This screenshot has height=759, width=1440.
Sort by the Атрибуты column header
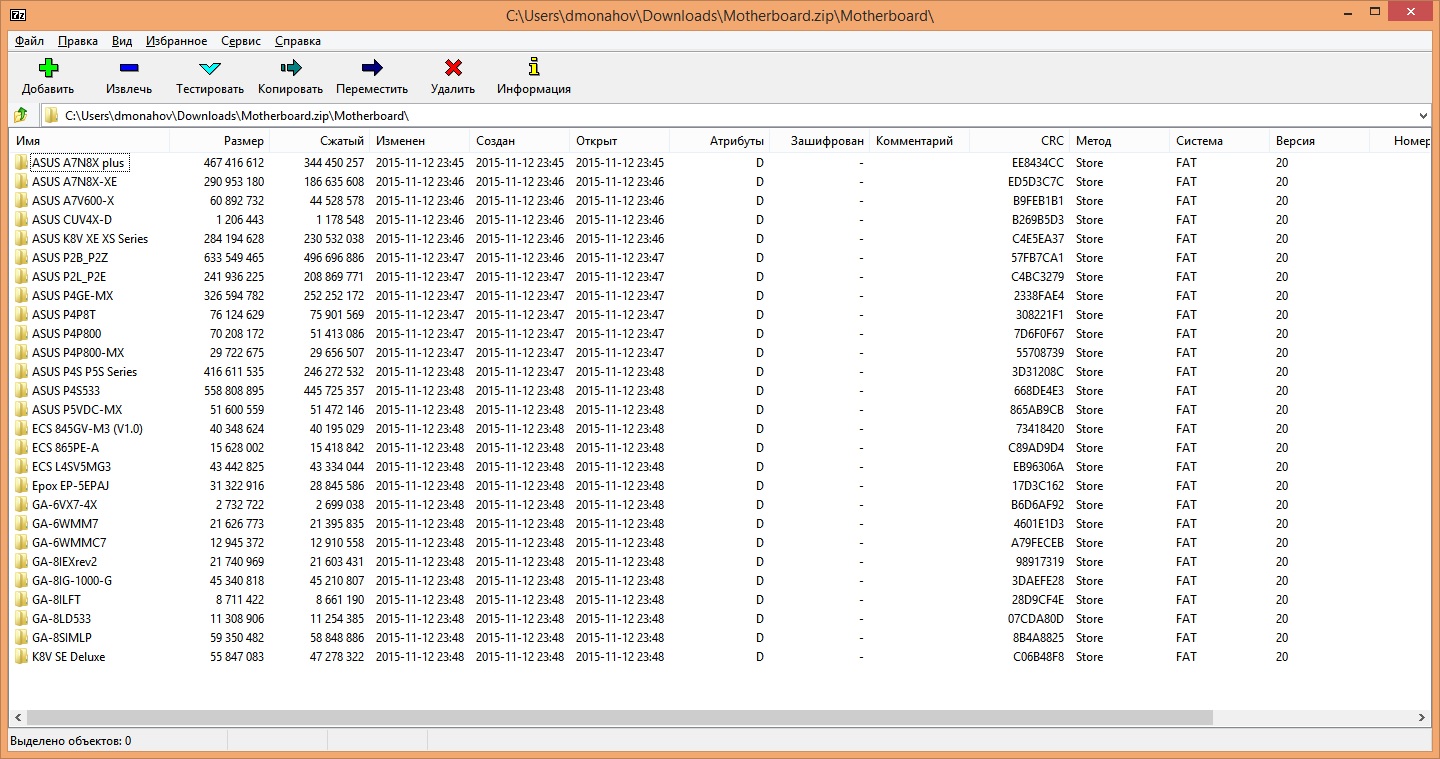coord(720,141)
